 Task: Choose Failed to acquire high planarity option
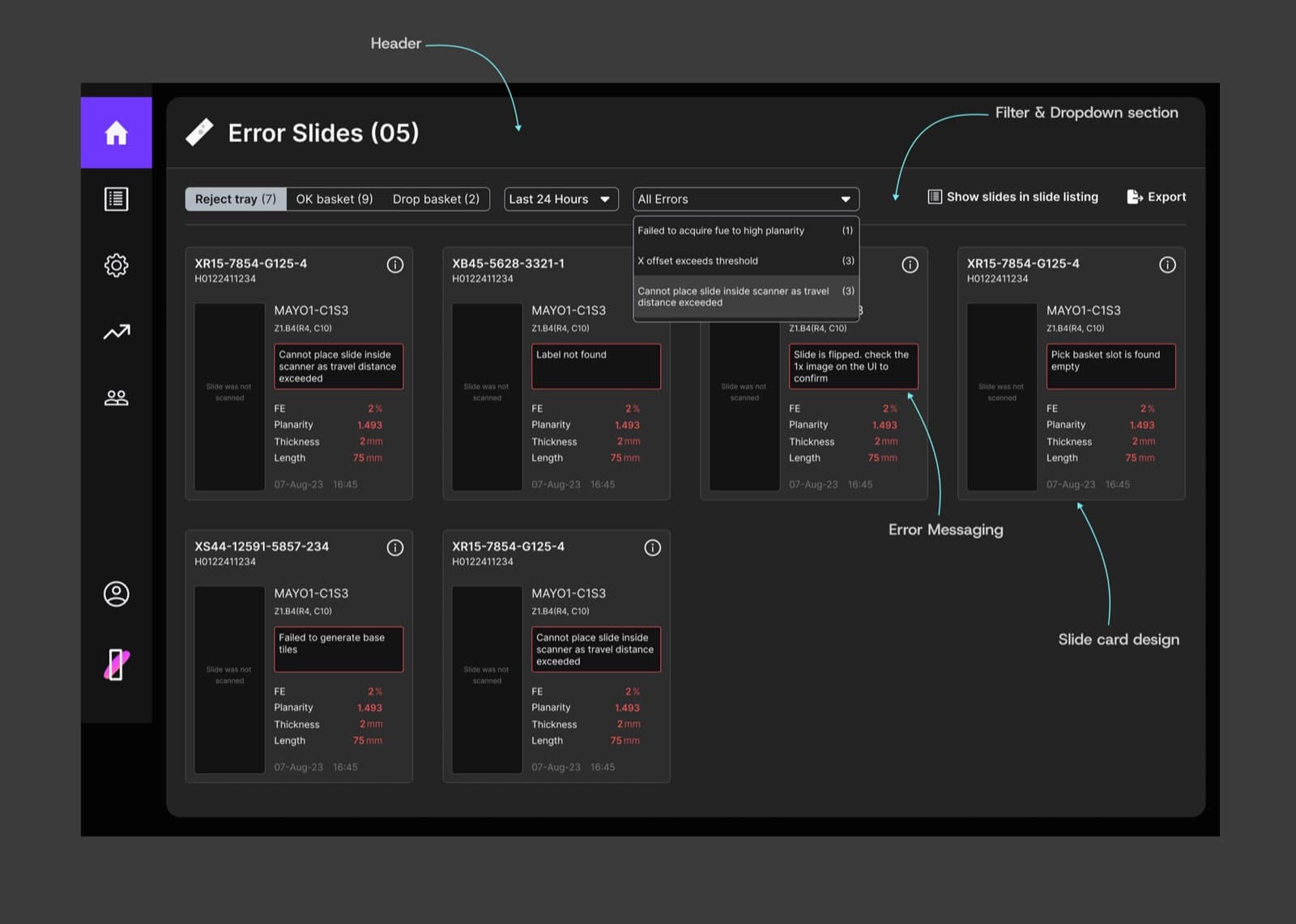point(746,231)
